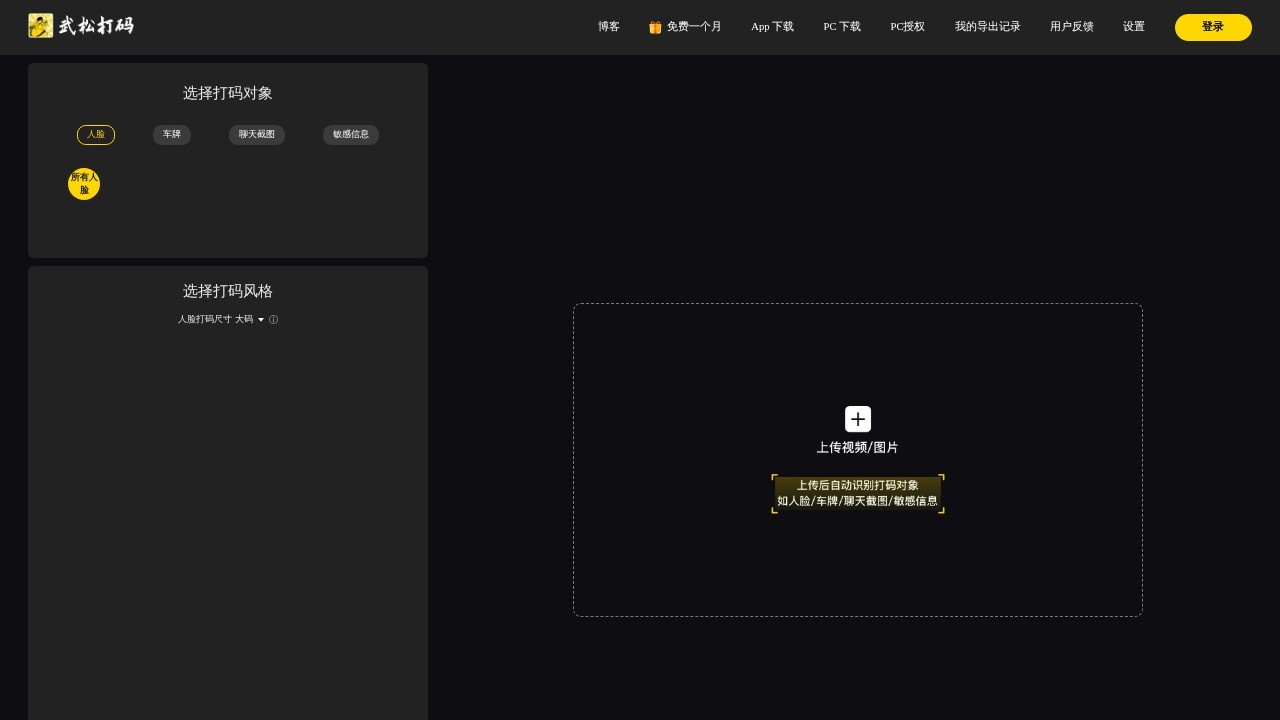Screen dimensions: 1280x720
Task: Click the gift icon beside 免费一个月
Action: (655, 27)
